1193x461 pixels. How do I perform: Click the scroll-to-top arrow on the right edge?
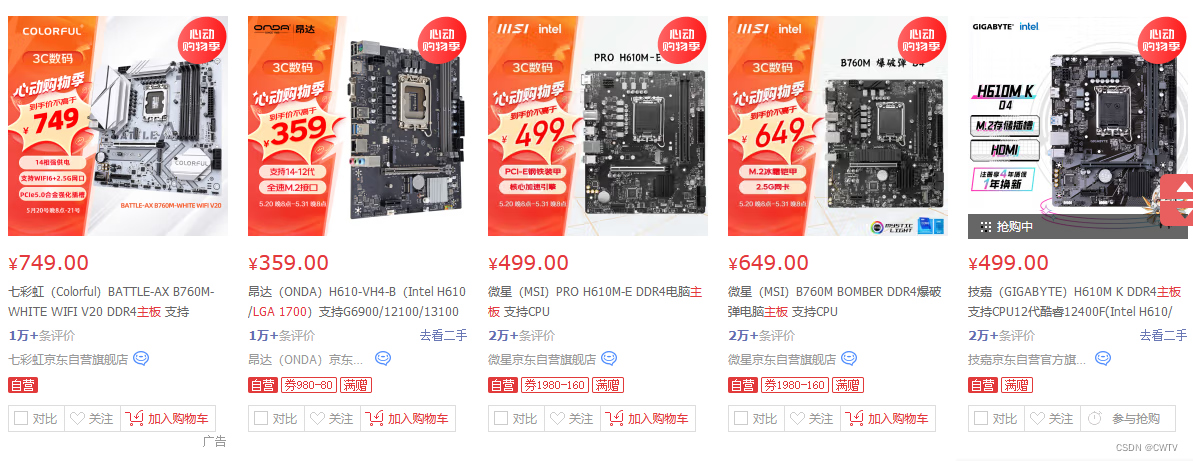click(x=1184, y=187)
